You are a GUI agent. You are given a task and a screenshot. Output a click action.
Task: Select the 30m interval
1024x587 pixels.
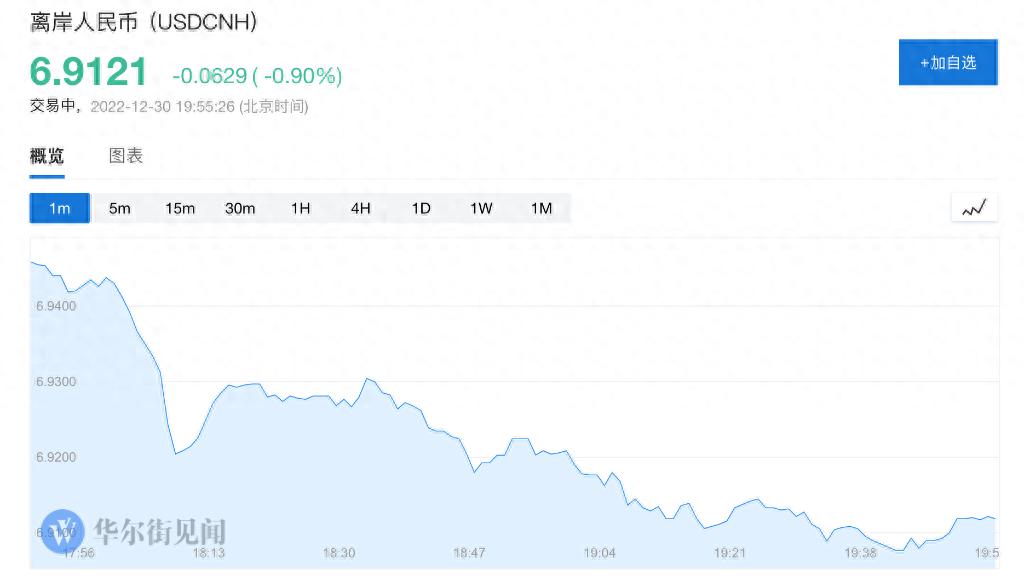tap(240, 208)
